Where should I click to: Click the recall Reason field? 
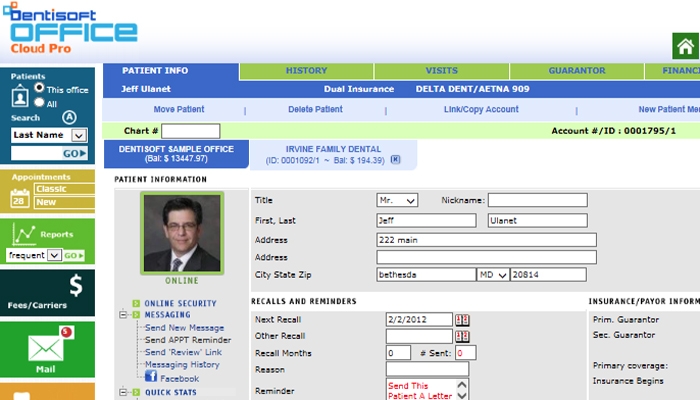(427, 369)
